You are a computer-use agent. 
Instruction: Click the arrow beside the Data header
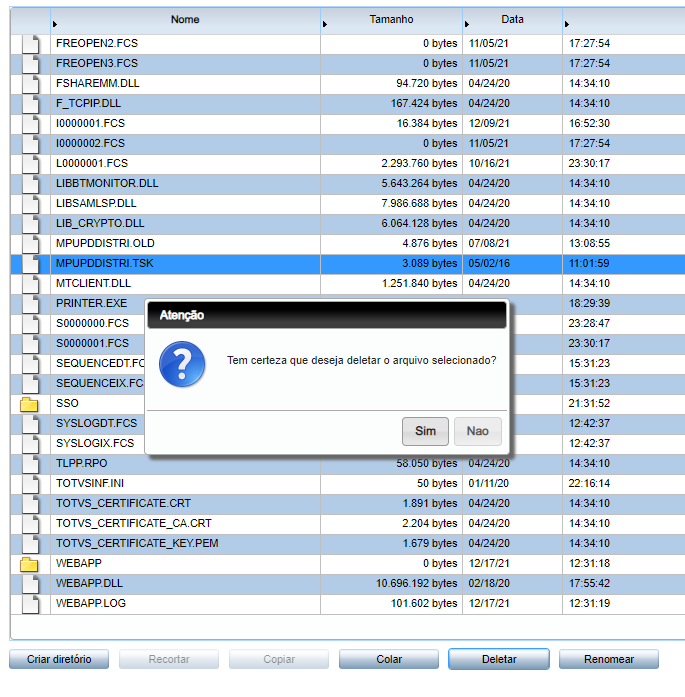tap(466, 24)
